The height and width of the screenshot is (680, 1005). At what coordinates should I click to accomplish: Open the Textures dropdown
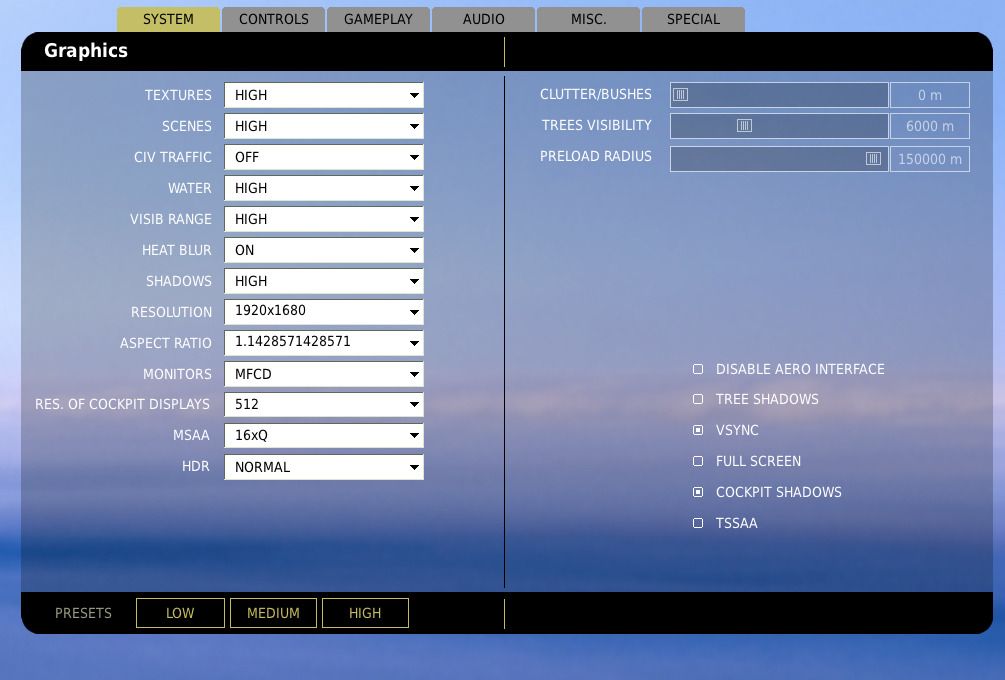coord(323,95)
